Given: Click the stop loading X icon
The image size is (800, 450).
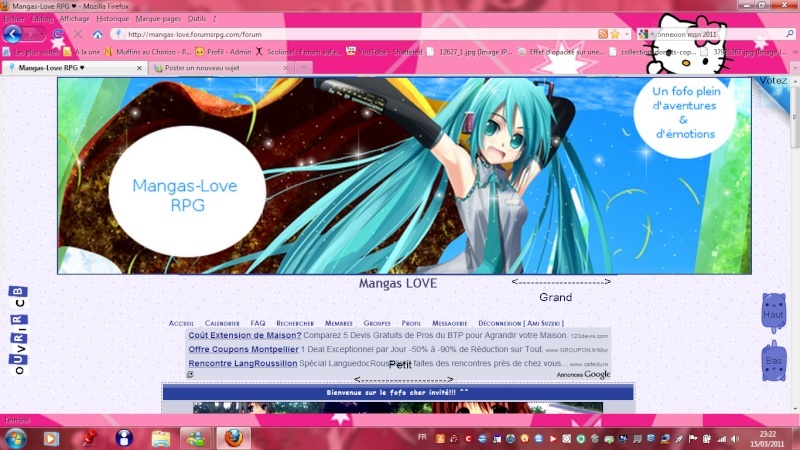Looking at the screenshot, I should [x=78, y=34].
